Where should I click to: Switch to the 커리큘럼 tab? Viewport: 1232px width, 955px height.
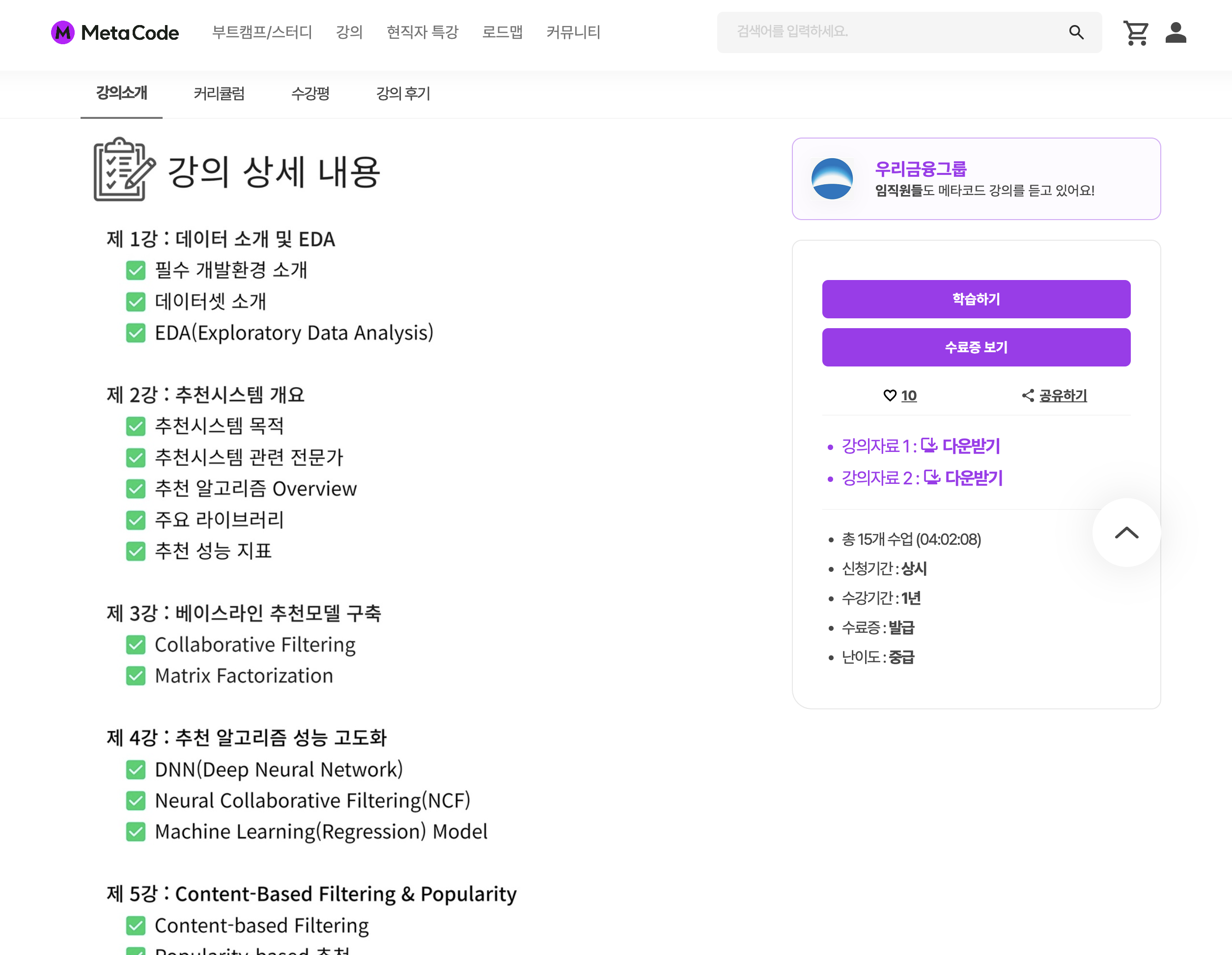coord(219,93)
